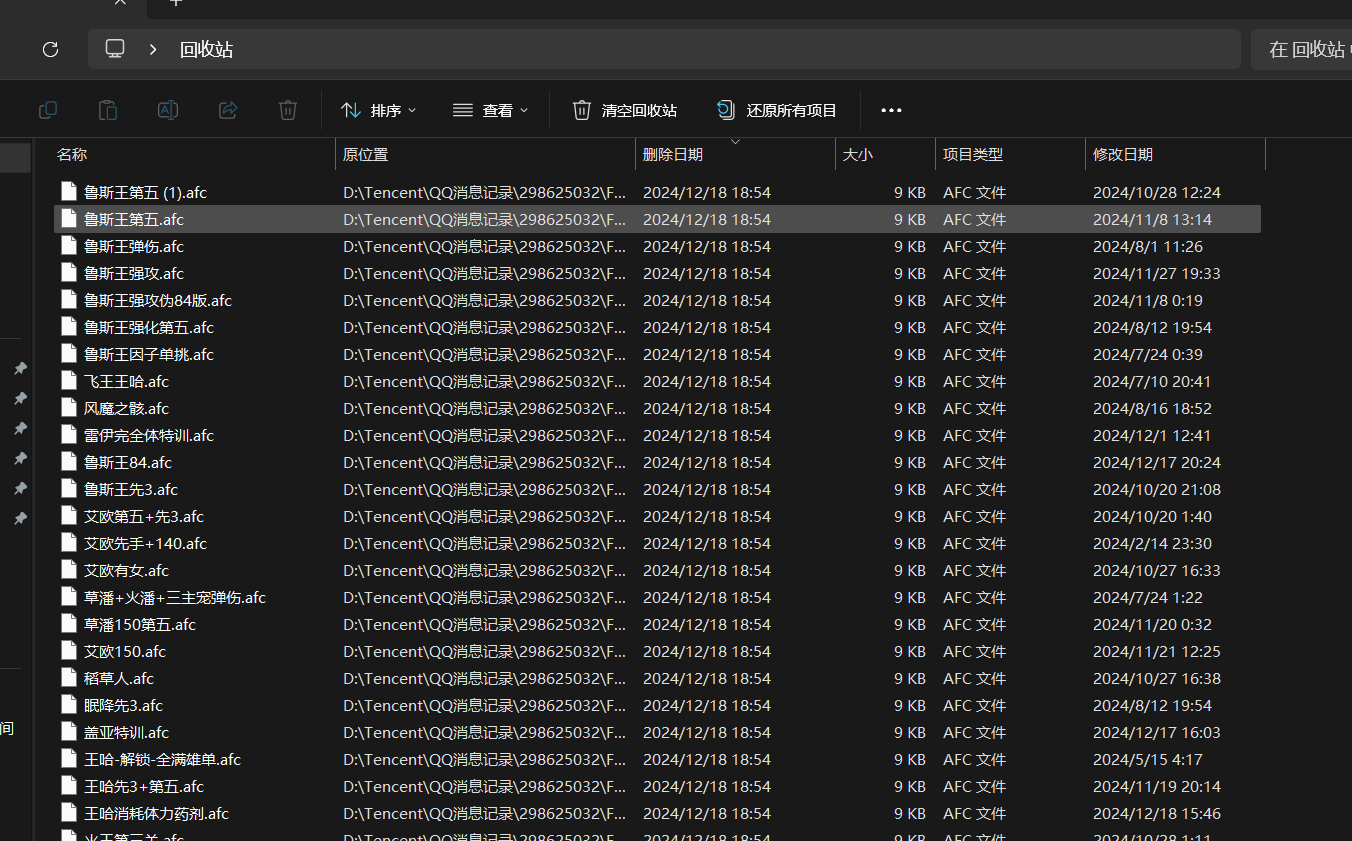Select the file 鲁斯王强攻伪84版.afc
1352x841 pixels.
(657, 300)
